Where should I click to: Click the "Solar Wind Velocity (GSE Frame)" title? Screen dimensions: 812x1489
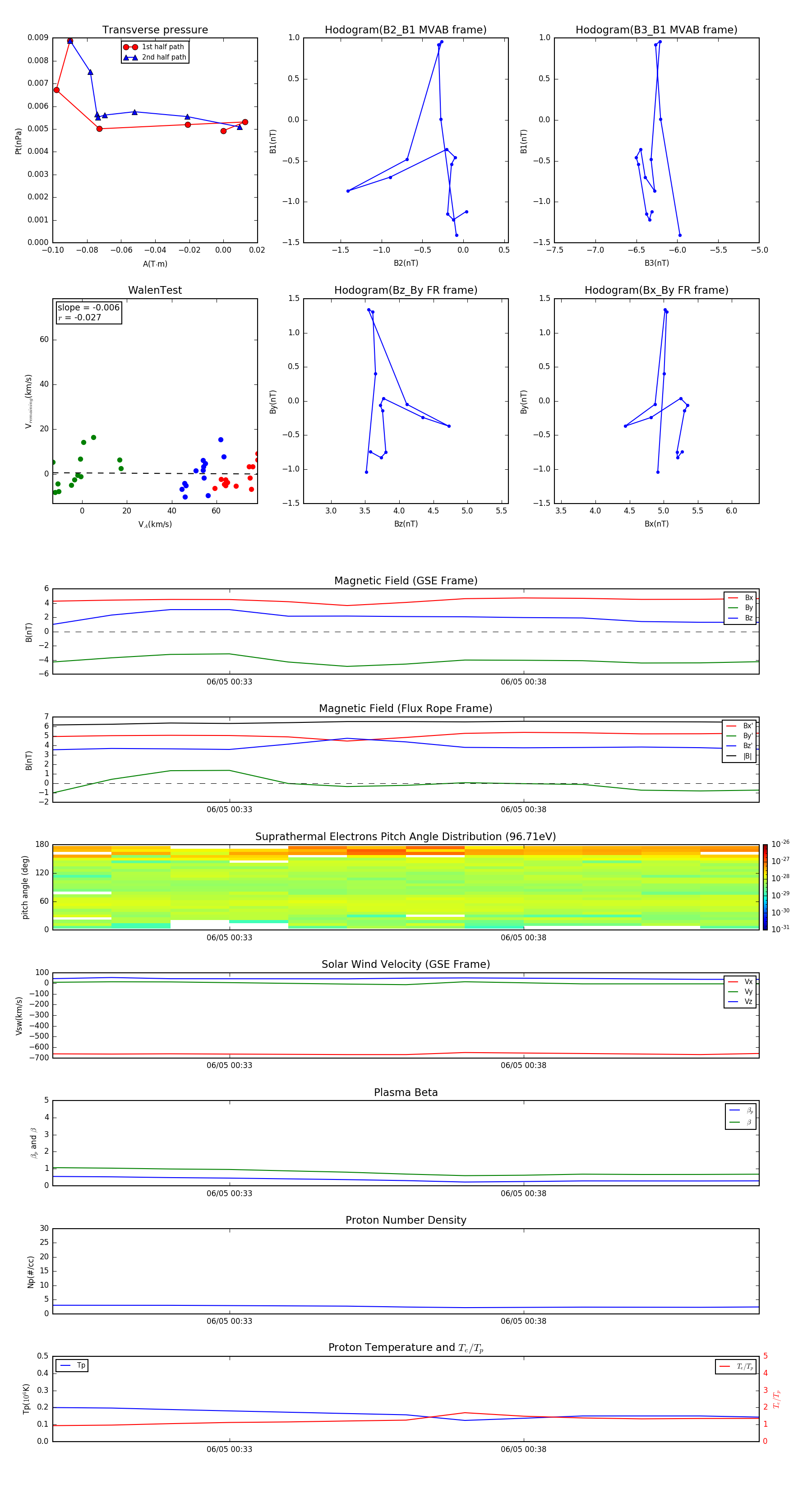click(x=406, y=964)
